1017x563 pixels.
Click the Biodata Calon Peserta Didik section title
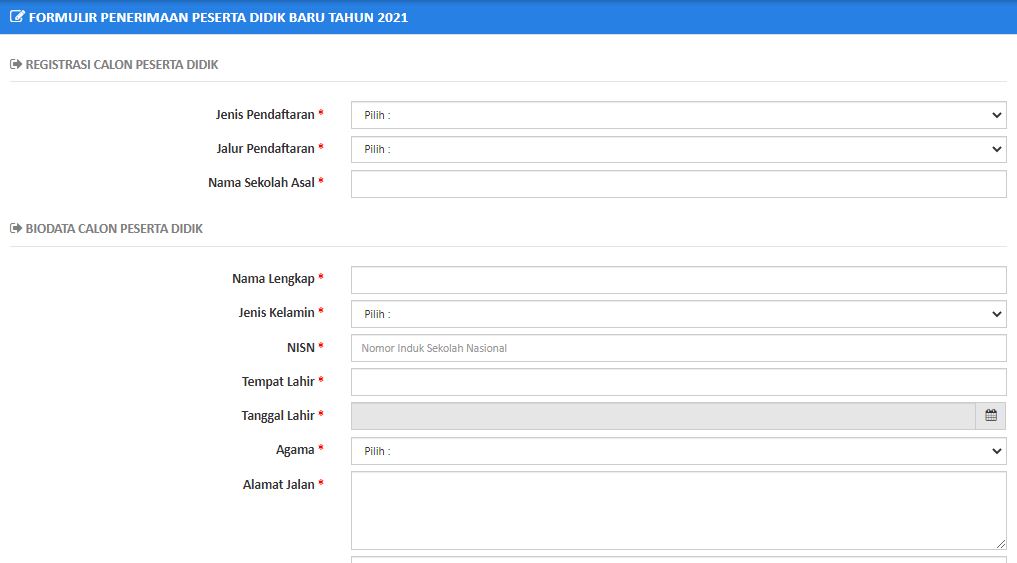pyautogui.click(x=114, y=228)
